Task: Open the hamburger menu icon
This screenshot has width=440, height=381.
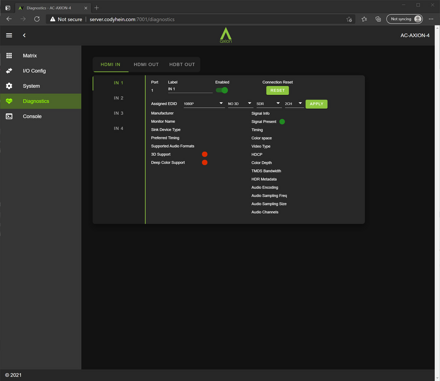Action: tap(9, 35)
